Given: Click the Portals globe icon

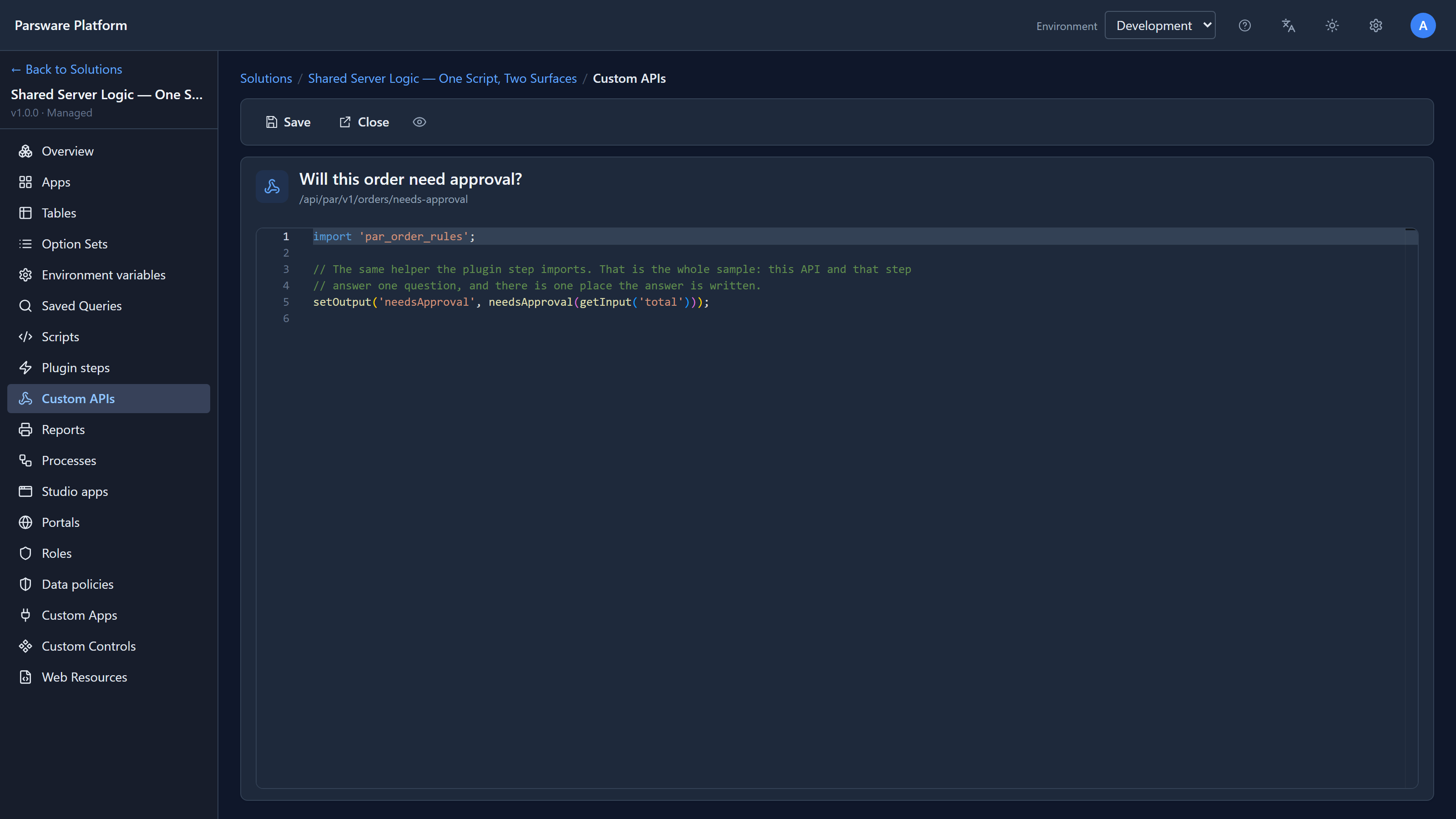Looking at the screenshot, I should pyautogui.click(x=25, y=522).
